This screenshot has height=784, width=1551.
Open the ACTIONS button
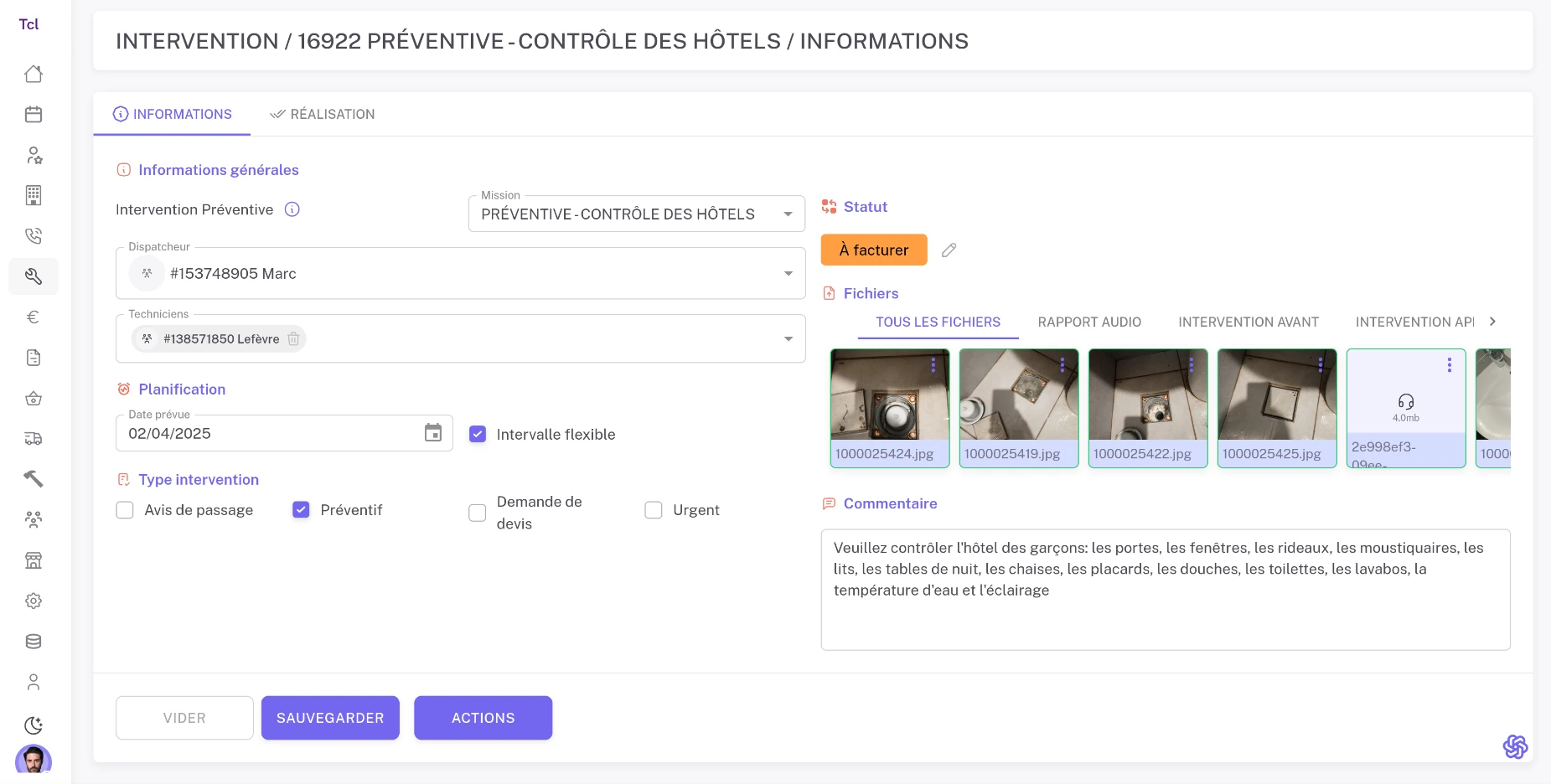coord(483,718)
